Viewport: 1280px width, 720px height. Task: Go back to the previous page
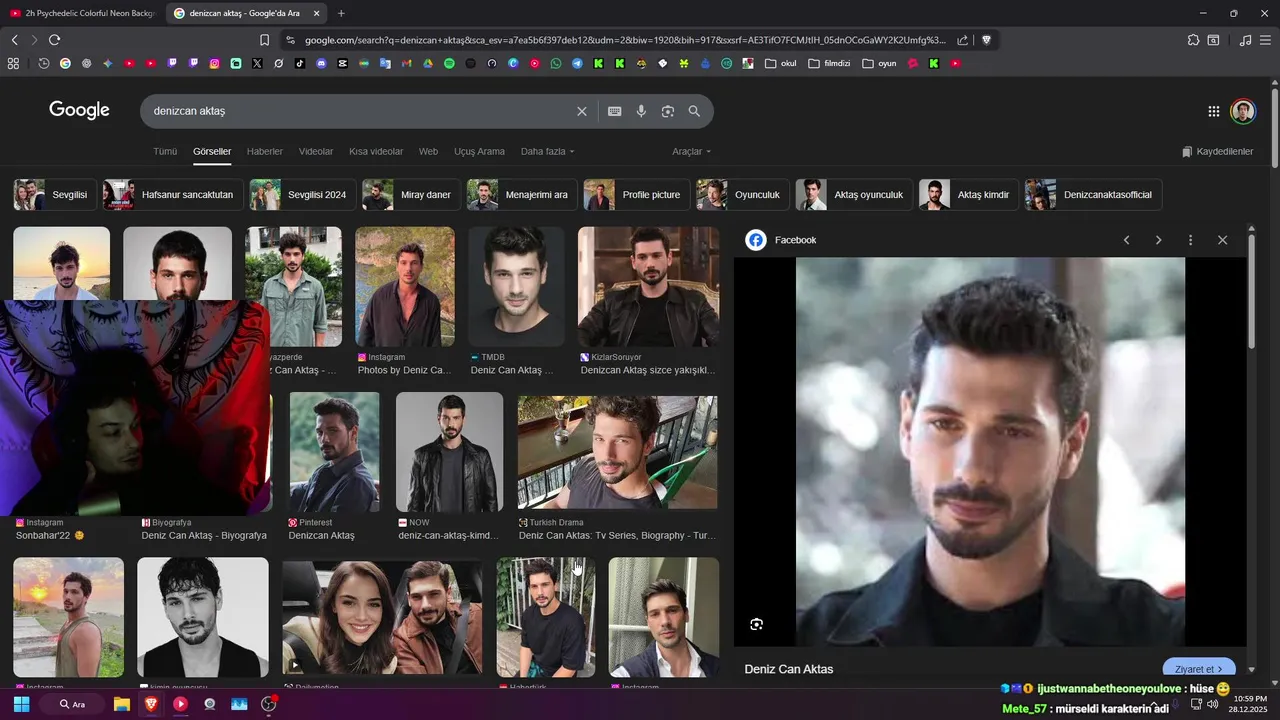click(x=14, y=40)
